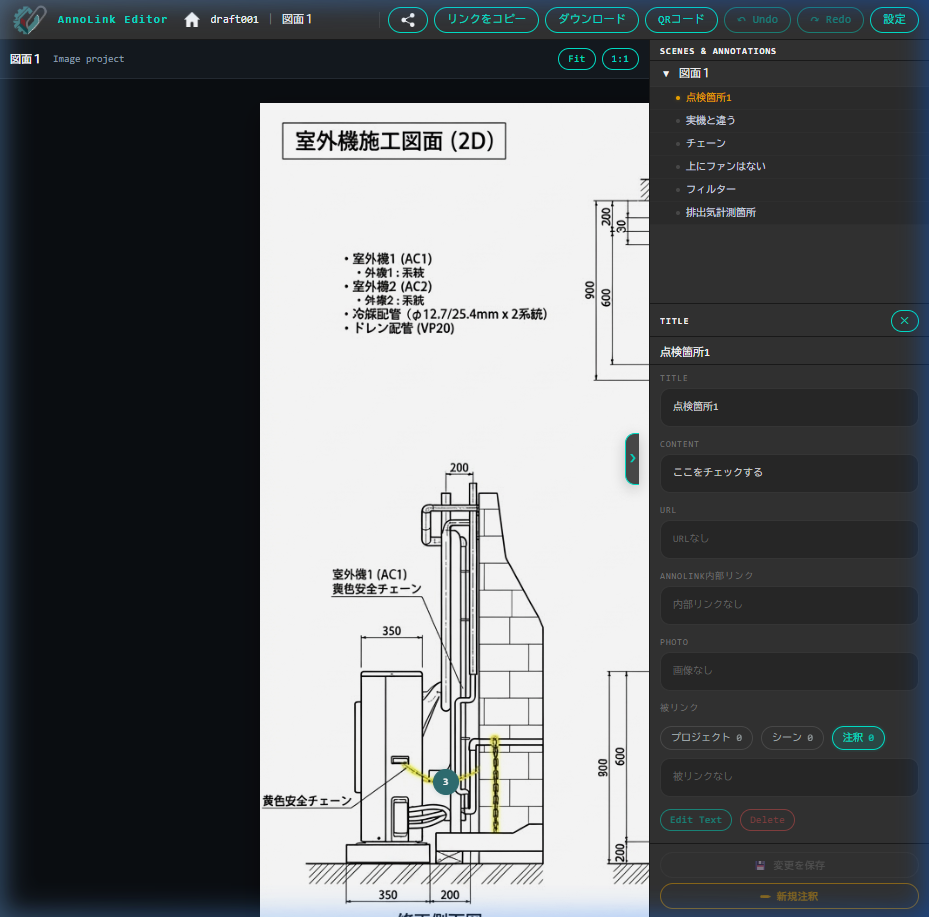The height and width of the screenshot is (917, 929).
Task: Click the share icon in the top bar
Action: (x=407, y=20)
